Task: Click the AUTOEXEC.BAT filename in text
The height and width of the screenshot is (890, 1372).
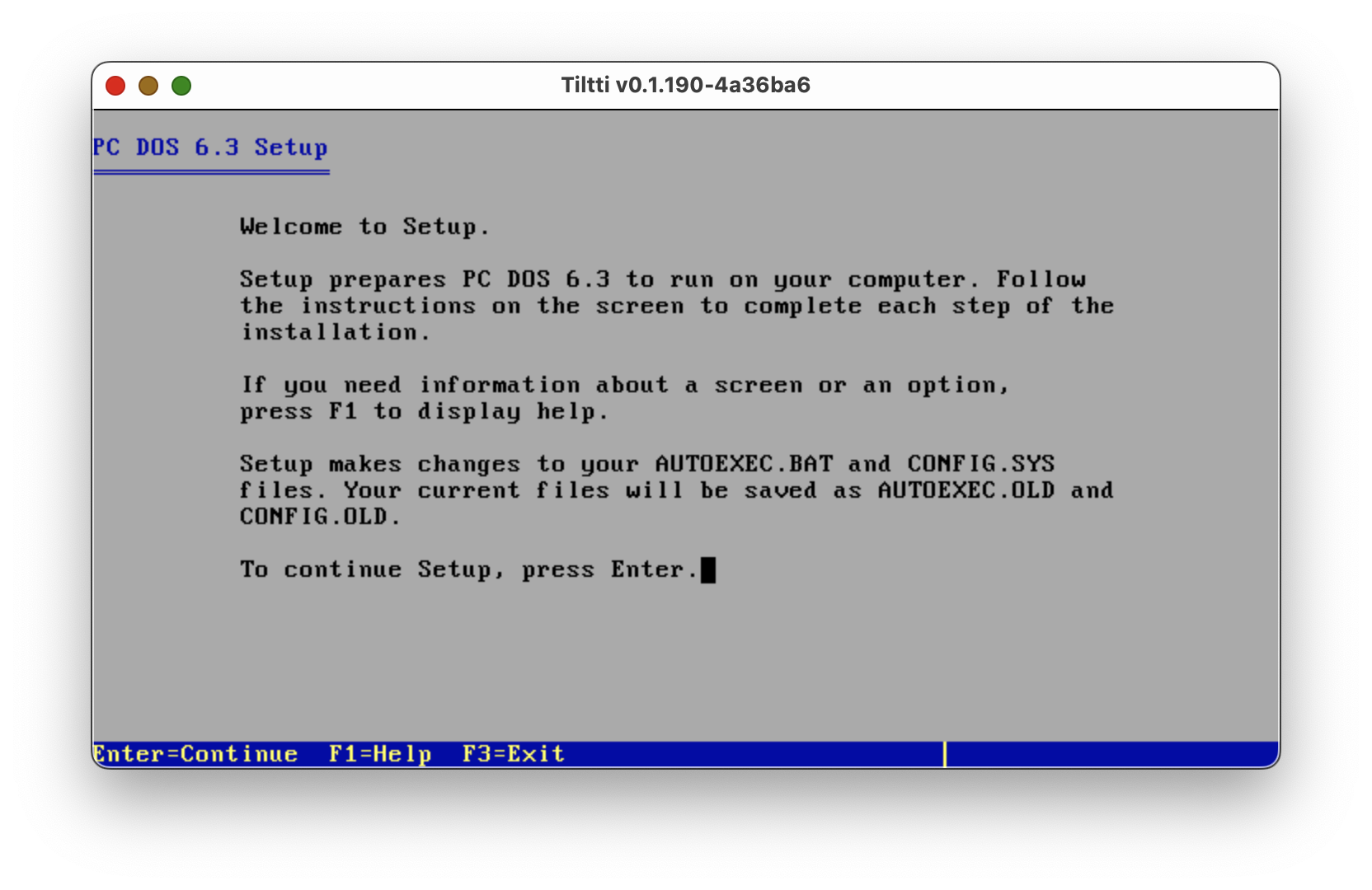Action: [744, 464]
